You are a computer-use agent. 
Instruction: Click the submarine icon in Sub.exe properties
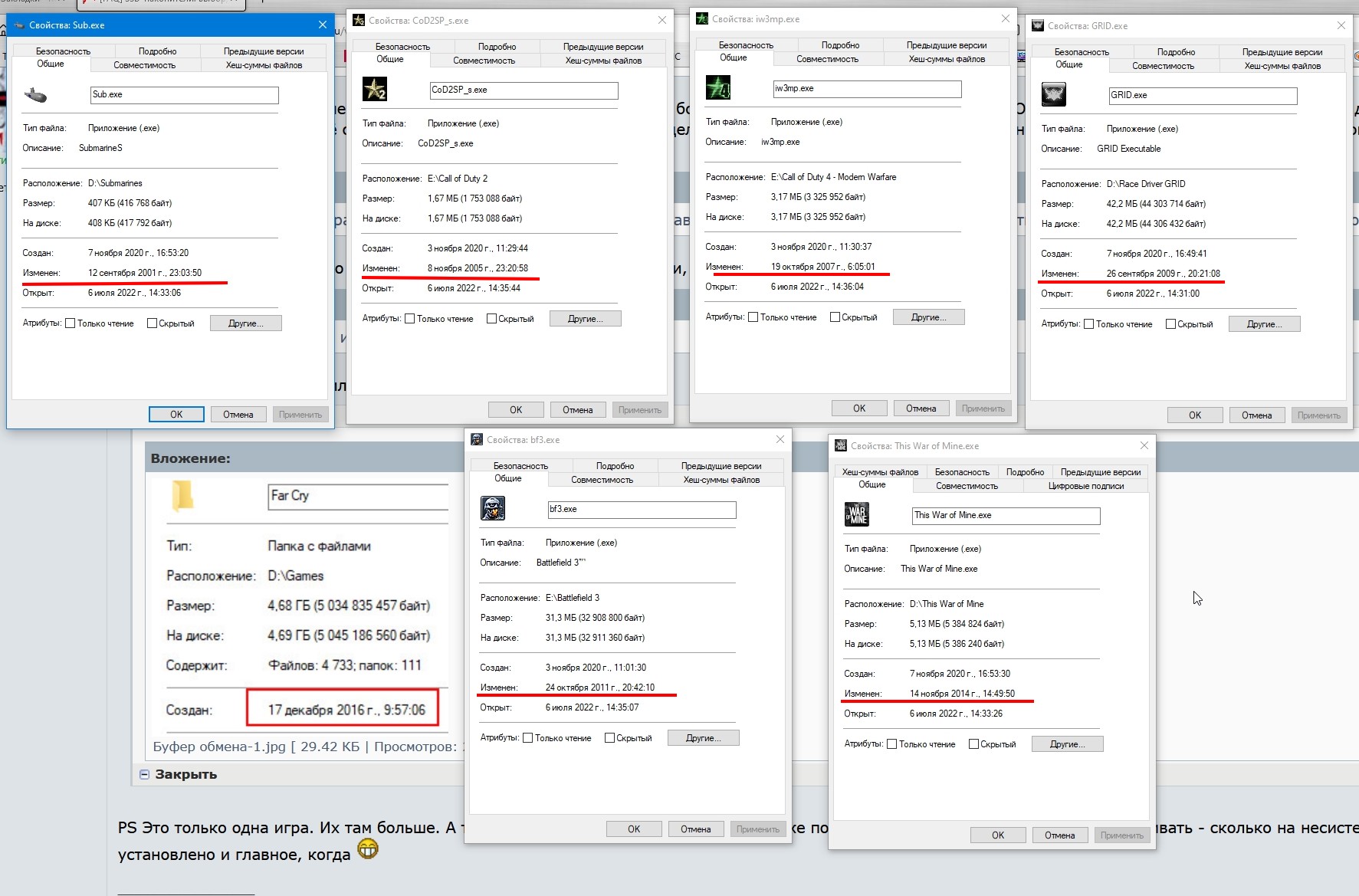click(x=36, y=95)
